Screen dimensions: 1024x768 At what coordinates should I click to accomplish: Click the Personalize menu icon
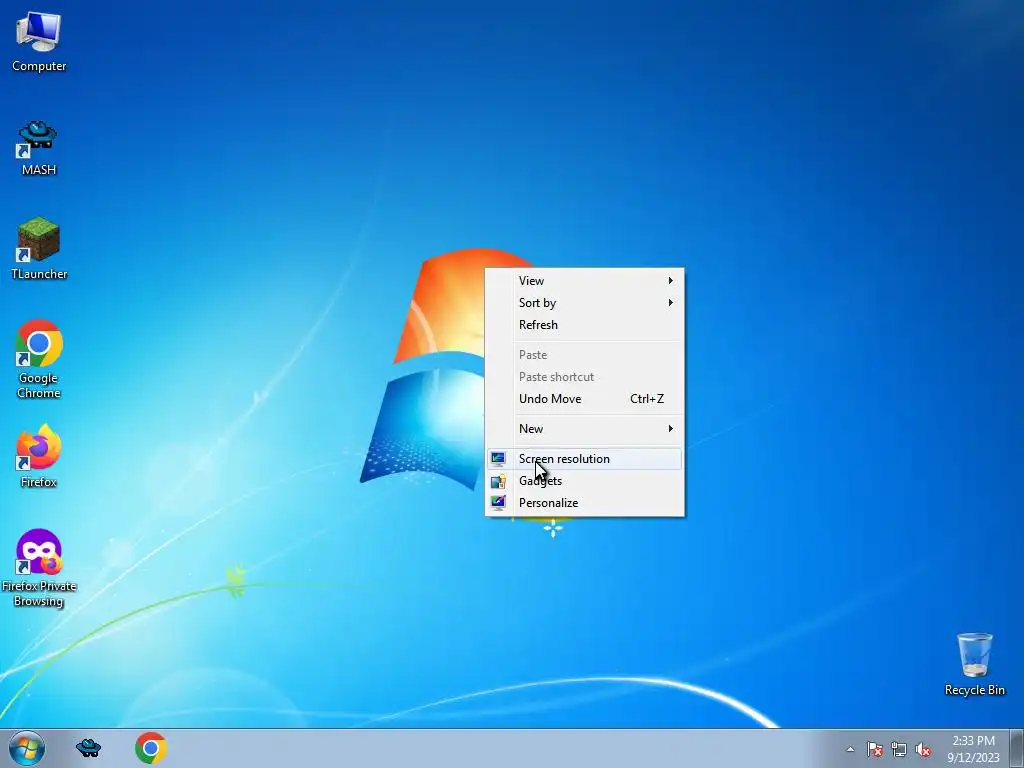pyautogui.click(x=498, y=503)
